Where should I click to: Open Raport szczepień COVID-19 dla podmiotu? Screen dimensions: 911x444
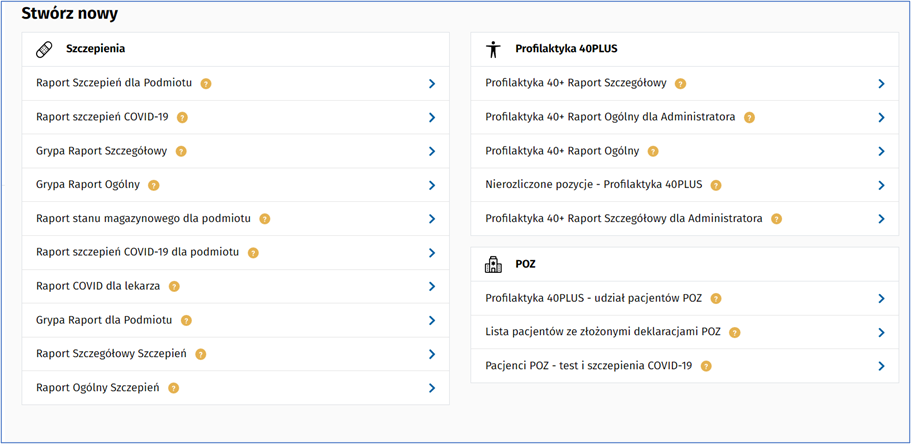click(138, 253)
